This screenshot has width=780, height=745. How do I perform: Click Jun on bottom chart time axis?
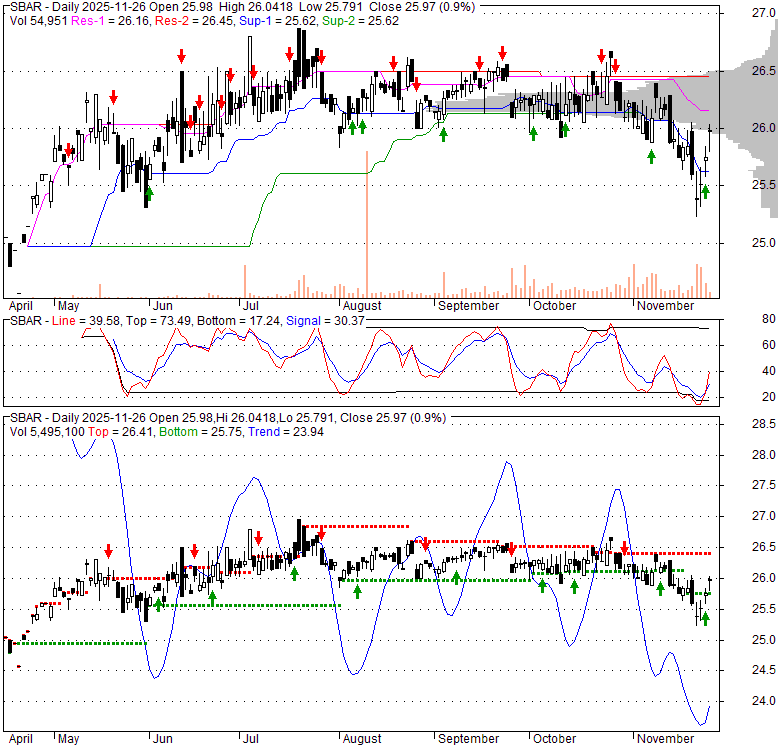[163, 739]
